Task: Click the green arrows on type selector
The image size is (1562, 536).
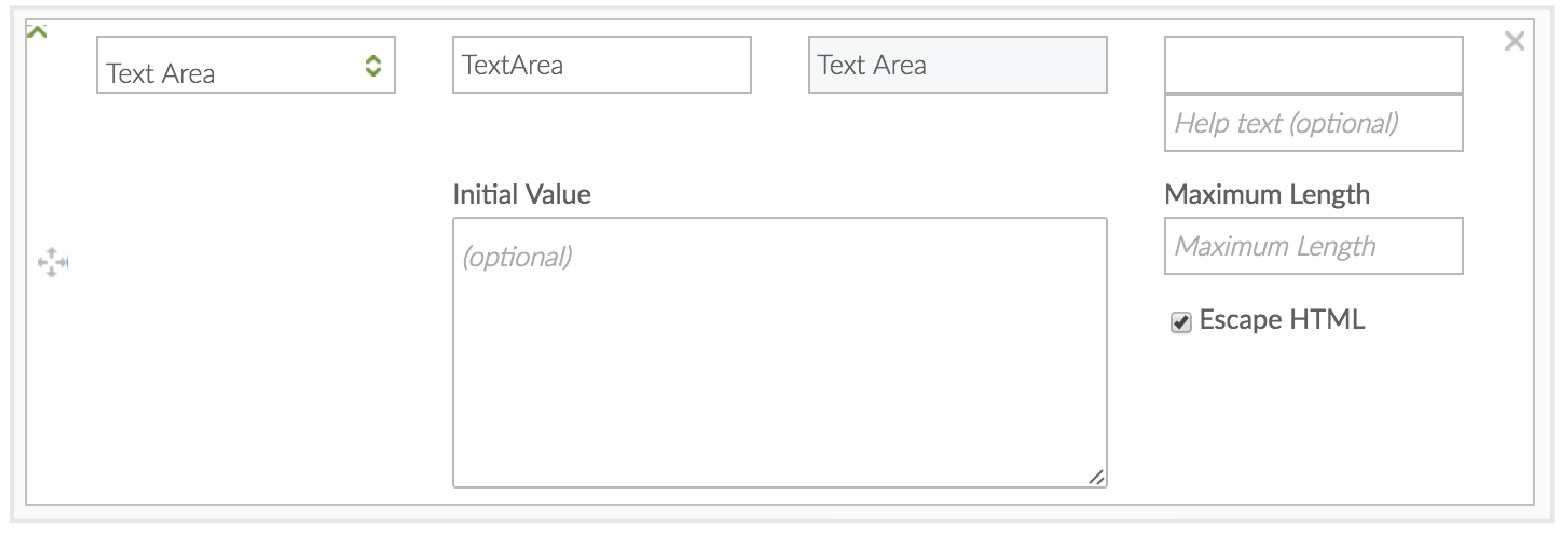Action: 373,67
